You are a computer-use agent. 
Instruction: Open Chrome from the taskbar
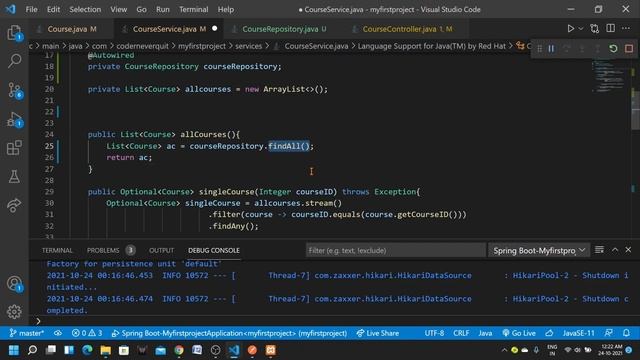coord(179,350)
